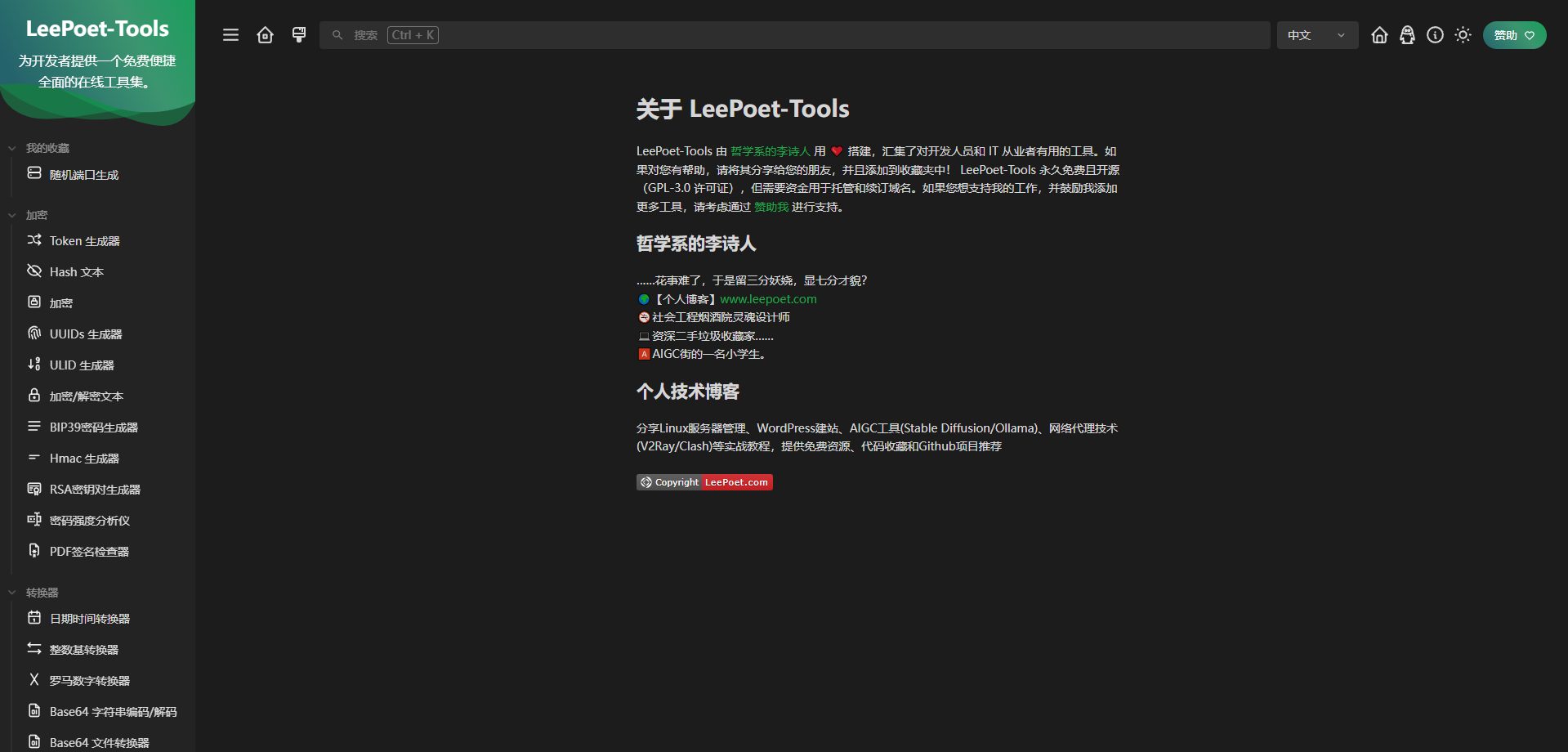Image resolution: width=1568 pixels, height=752 pixels.
Task: Open the www.leepoet.com blog link
Action: point(767,298)
